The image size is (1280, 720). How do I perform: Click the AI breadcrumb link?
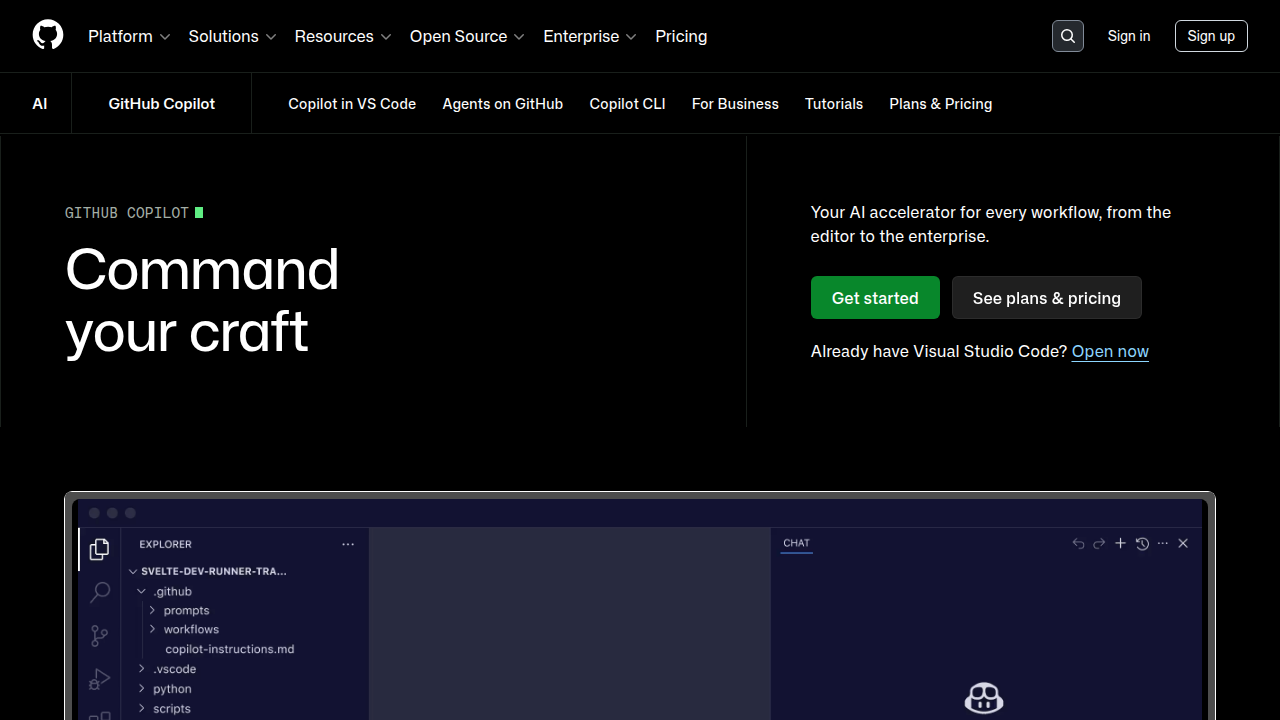[x=40, y=104]
